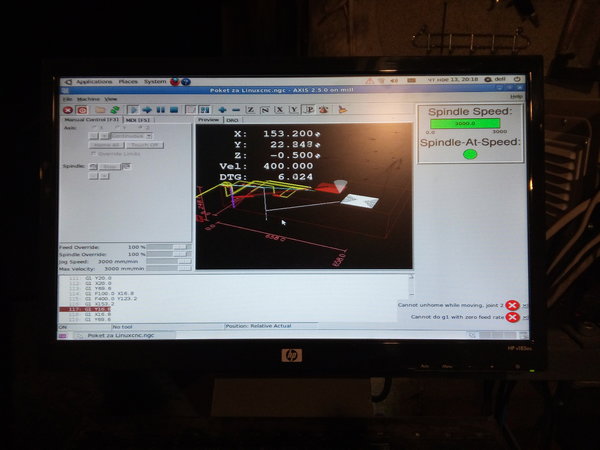Decrease spindle speed with minus button

coord(93,176)
